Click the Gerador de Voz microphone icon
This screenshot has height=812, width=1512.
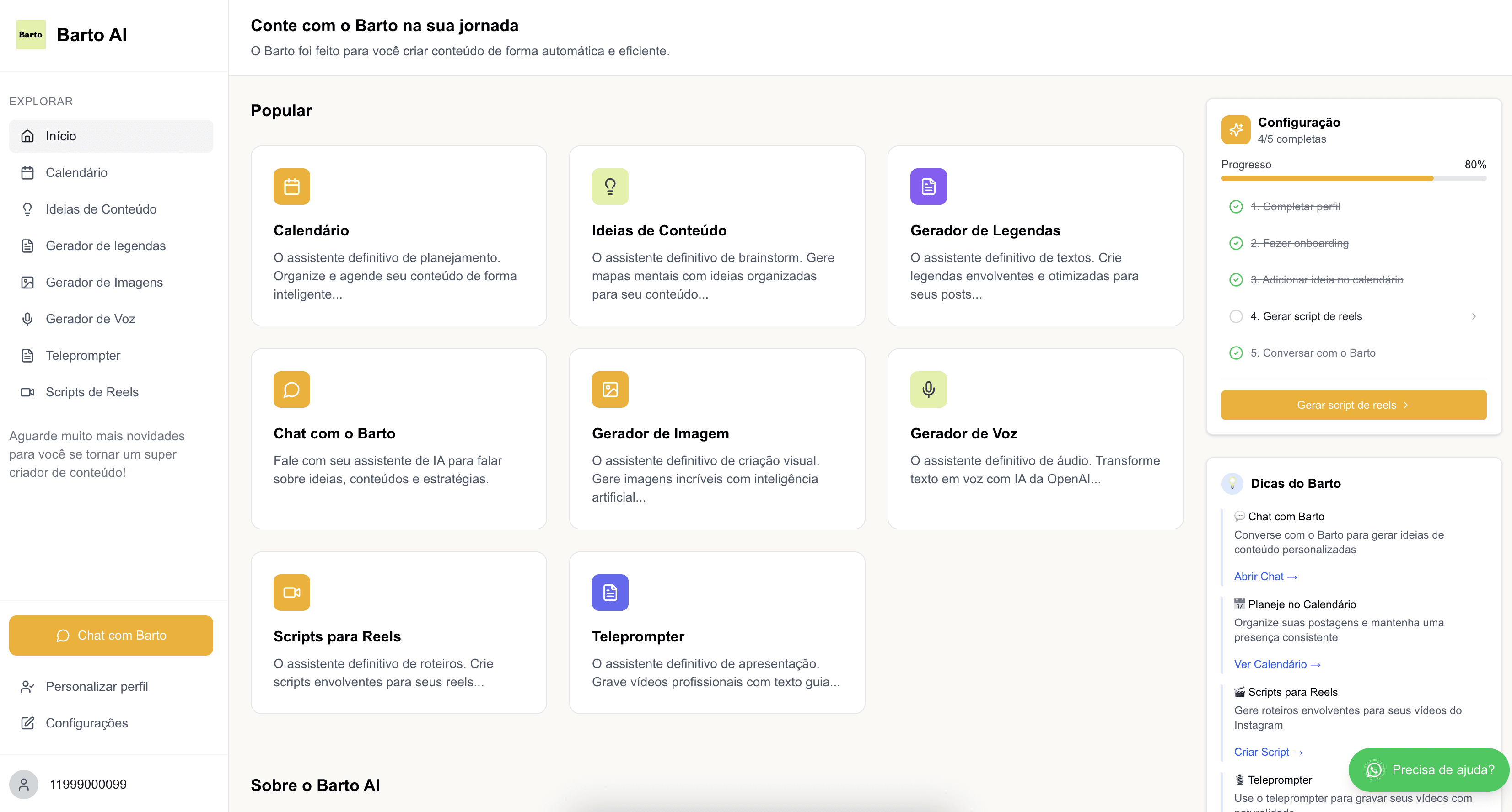928,390
